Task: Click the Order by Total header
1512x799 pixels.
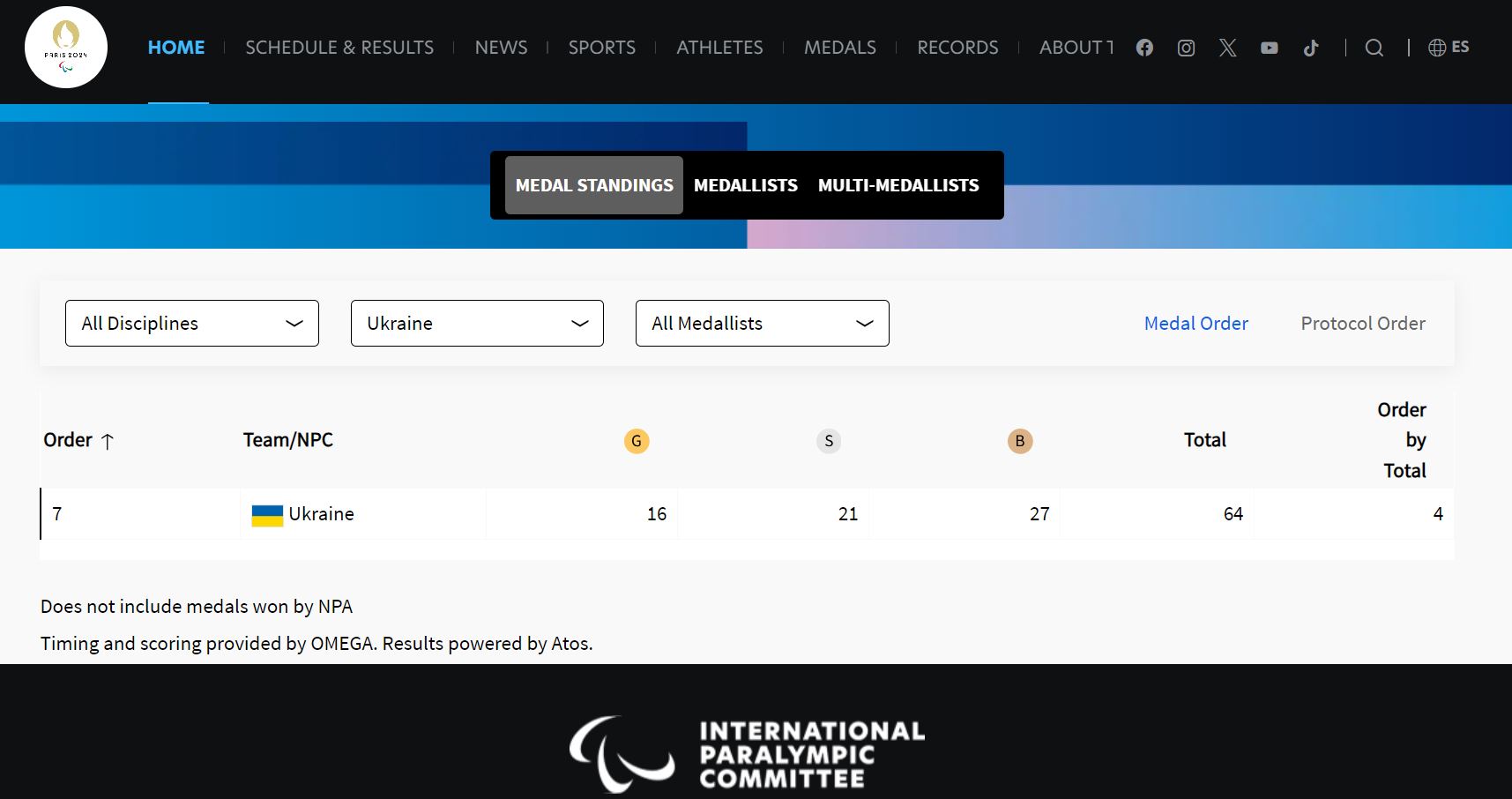Action: (x=1402, y=440)
